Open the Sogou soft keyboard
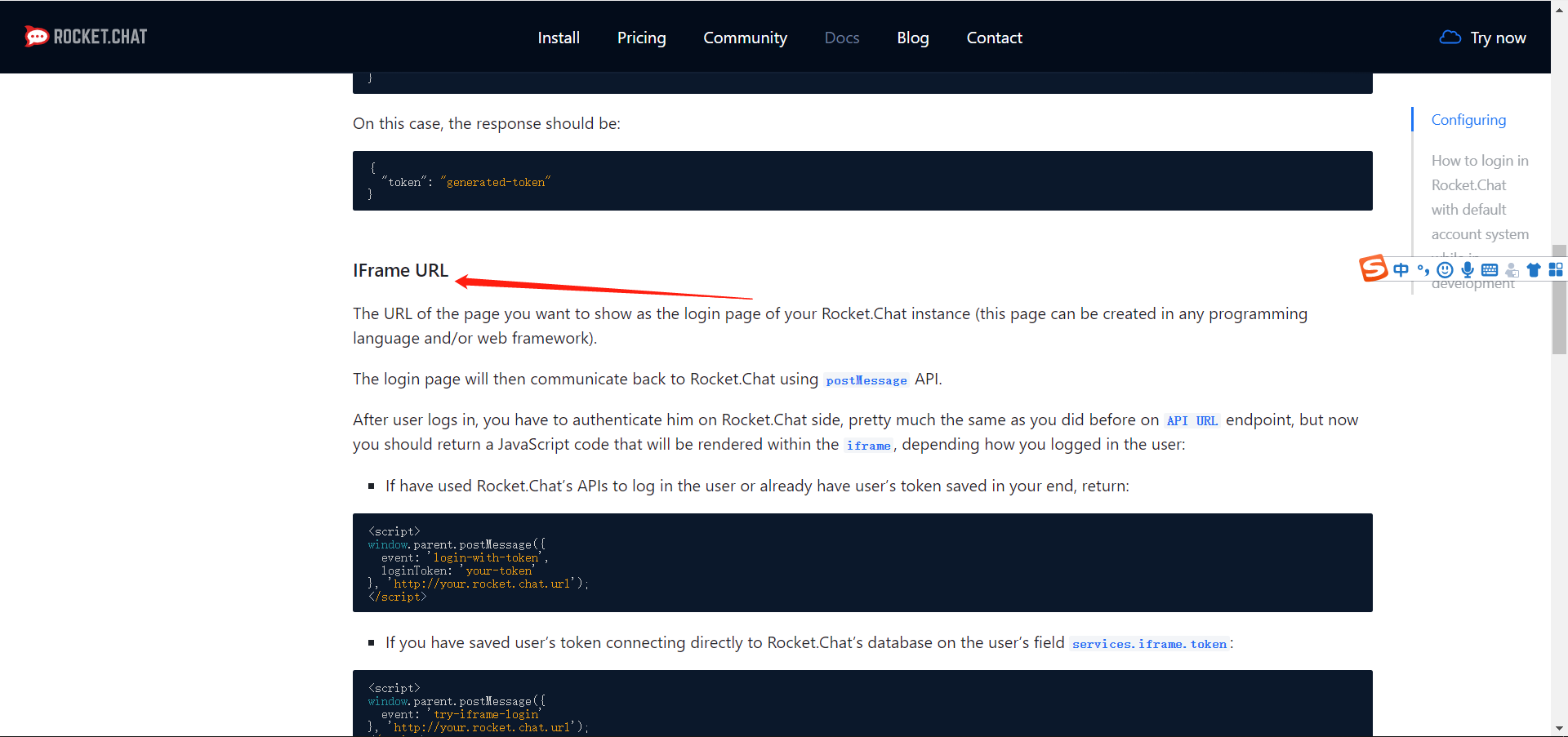 click(1490, 269)
